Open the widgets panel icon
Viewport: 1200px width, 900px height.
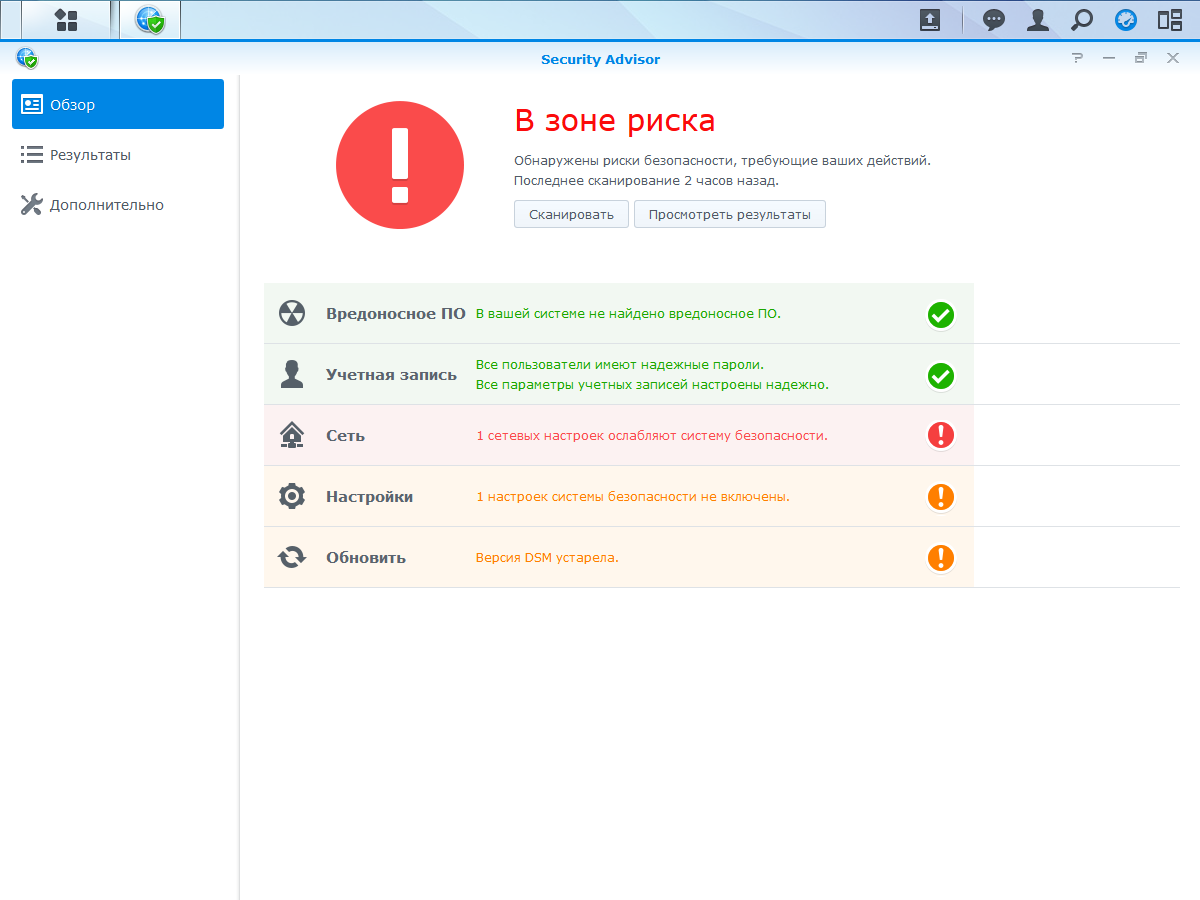[1170, 20]
